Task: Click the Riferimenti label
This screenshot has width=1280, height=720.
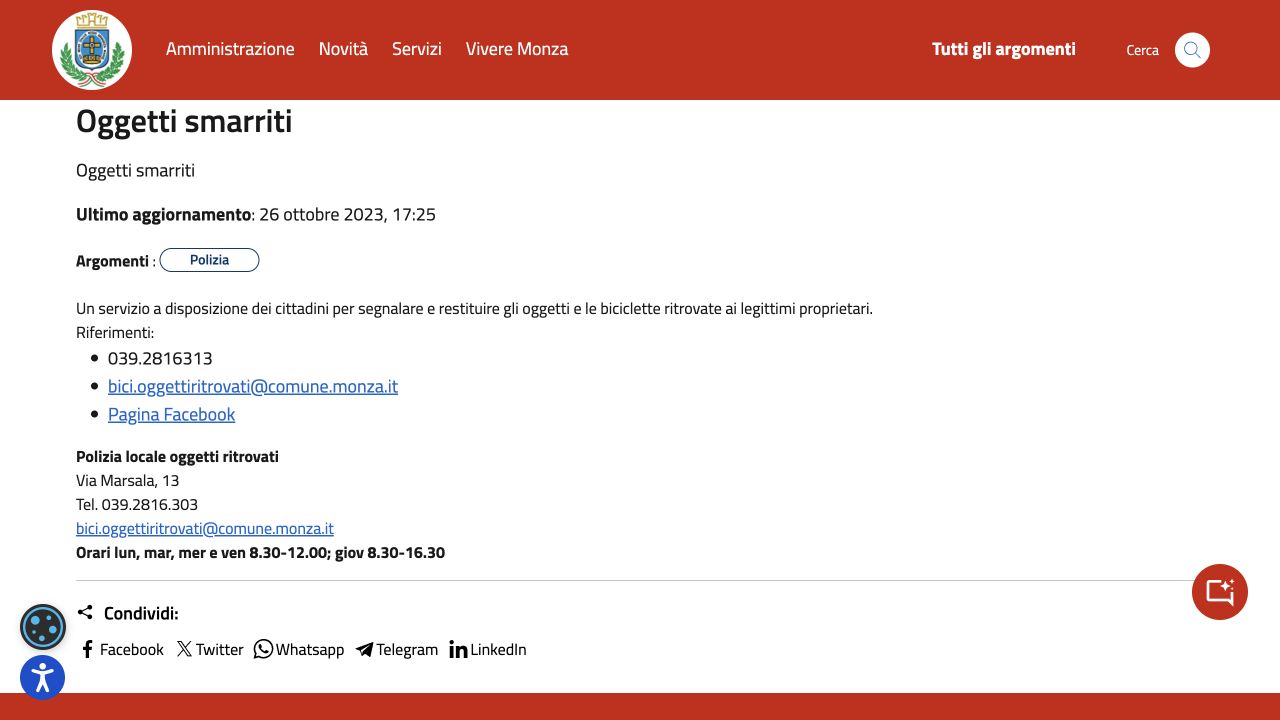Action: 115,332
